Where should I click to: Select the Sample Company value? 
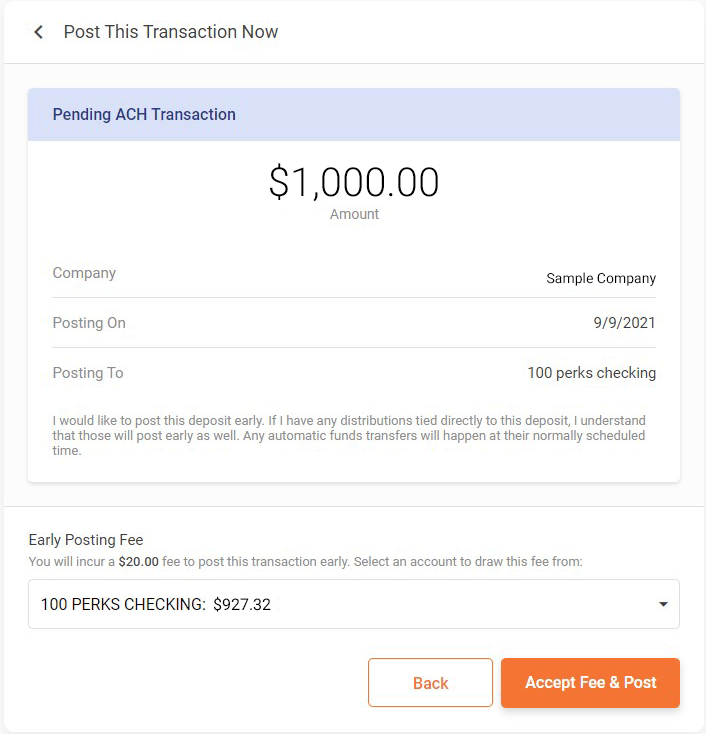[x=601, y=278]
